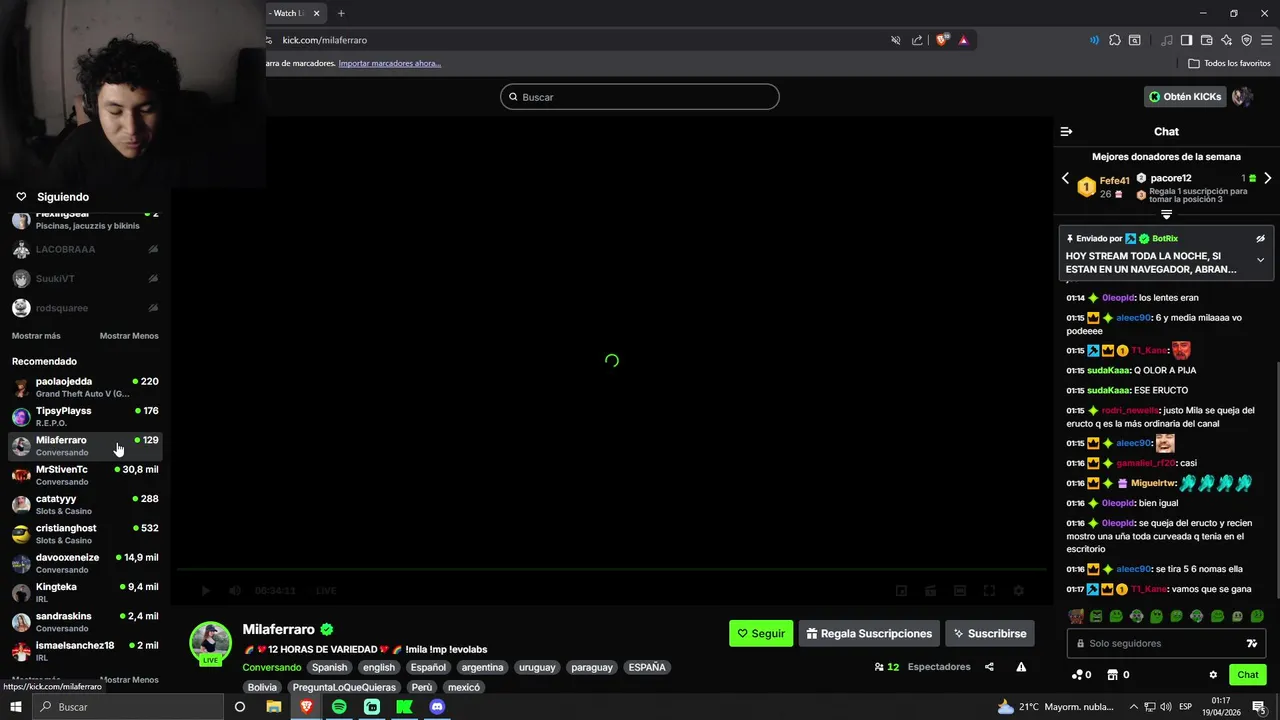
Task: Open Brave Shields lion icon
Action: tap(942, 40)
